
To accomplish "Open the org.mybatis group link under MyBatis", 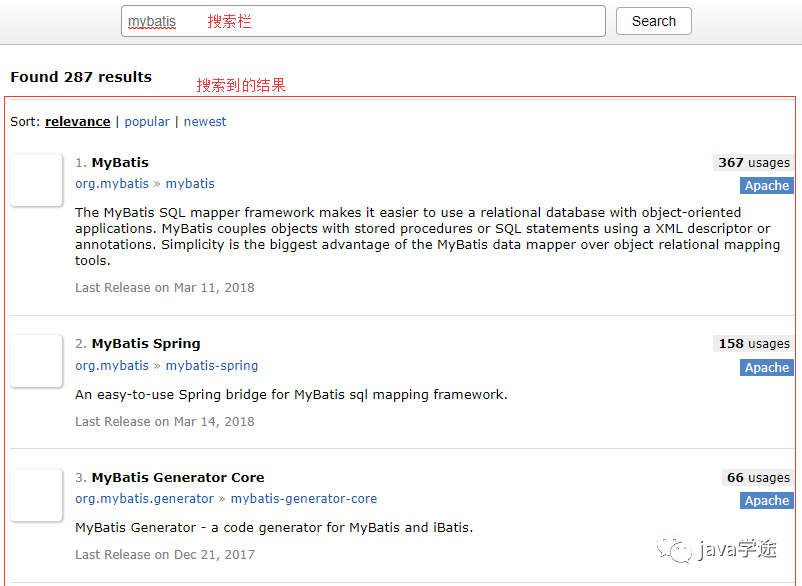I will click(x=112, y=184).
